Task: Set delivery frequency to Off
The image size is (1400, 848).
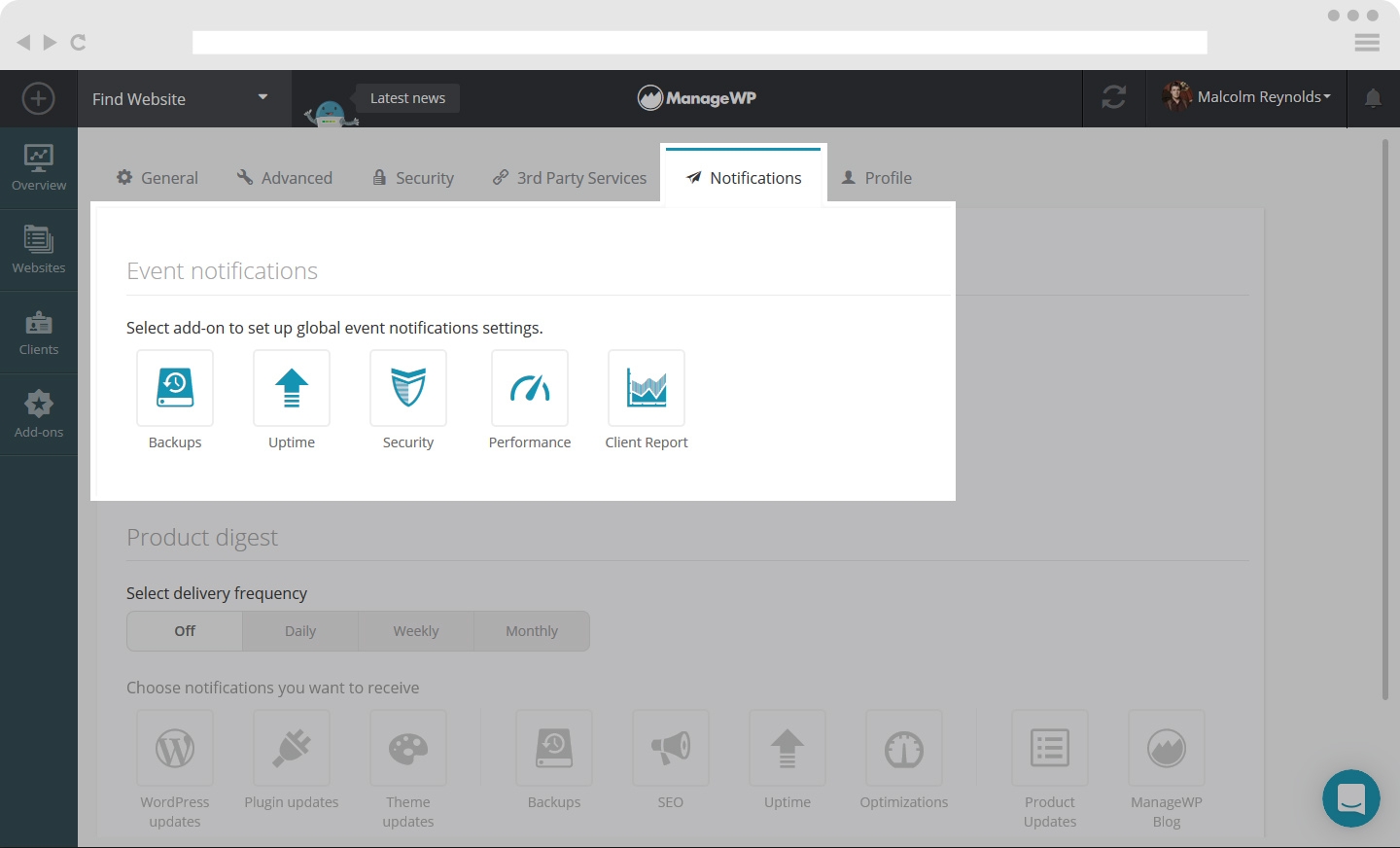Action: click(185, 631)
